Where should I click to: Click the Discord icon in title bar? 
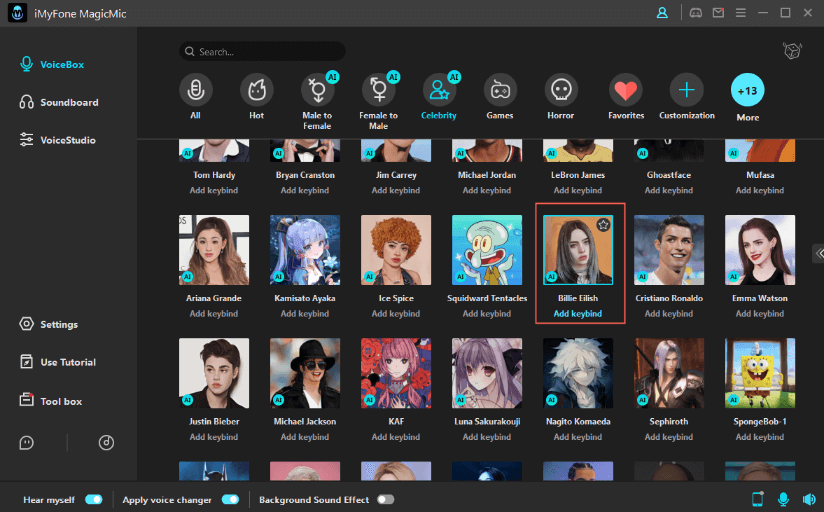point(696,13)
